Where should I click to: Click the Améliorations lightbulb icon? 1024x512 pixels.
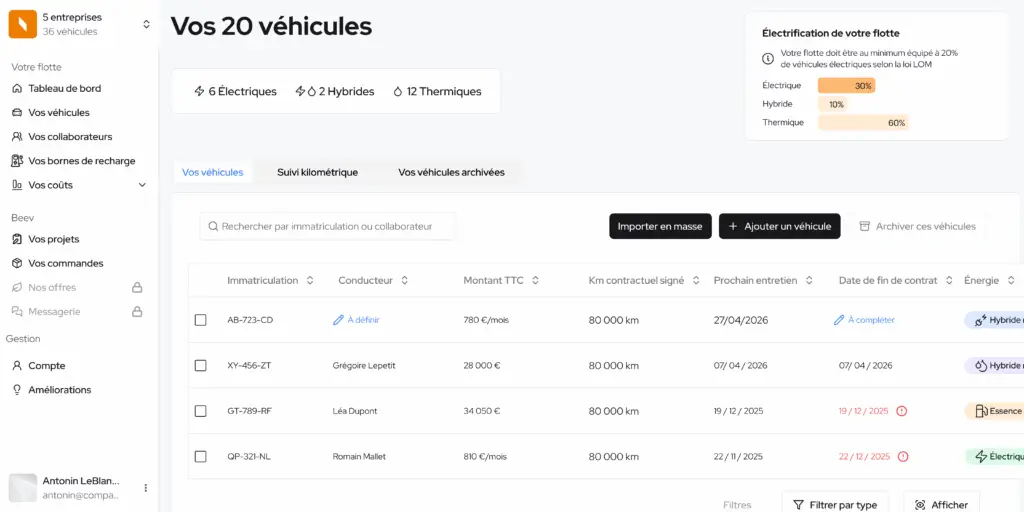click(17, 390)
